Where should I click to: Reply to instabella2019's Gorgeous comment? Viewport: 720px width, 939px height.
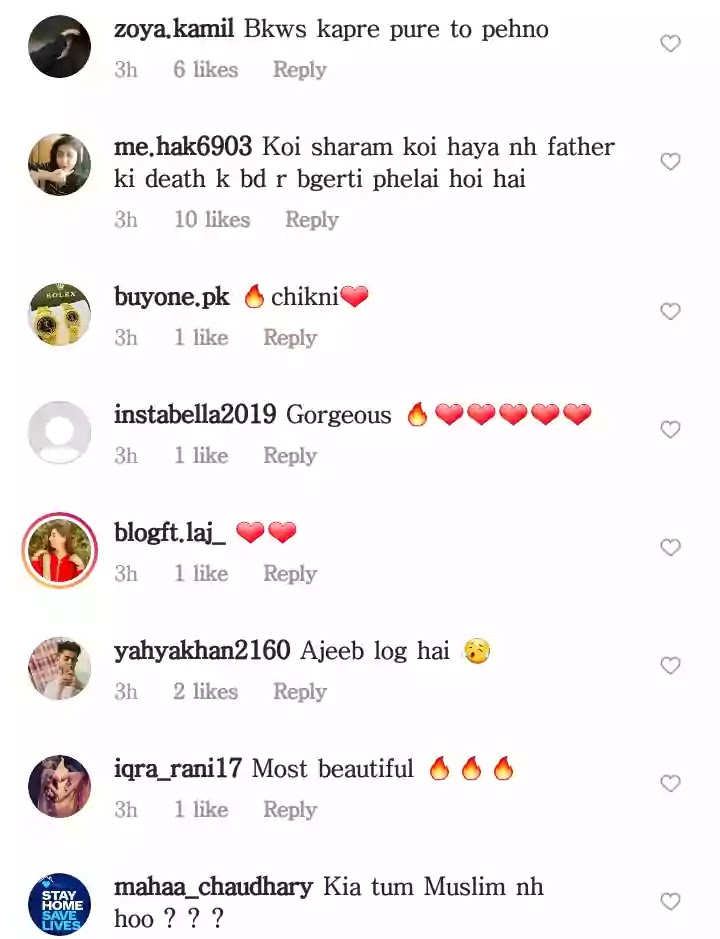(x=290, y=456)
